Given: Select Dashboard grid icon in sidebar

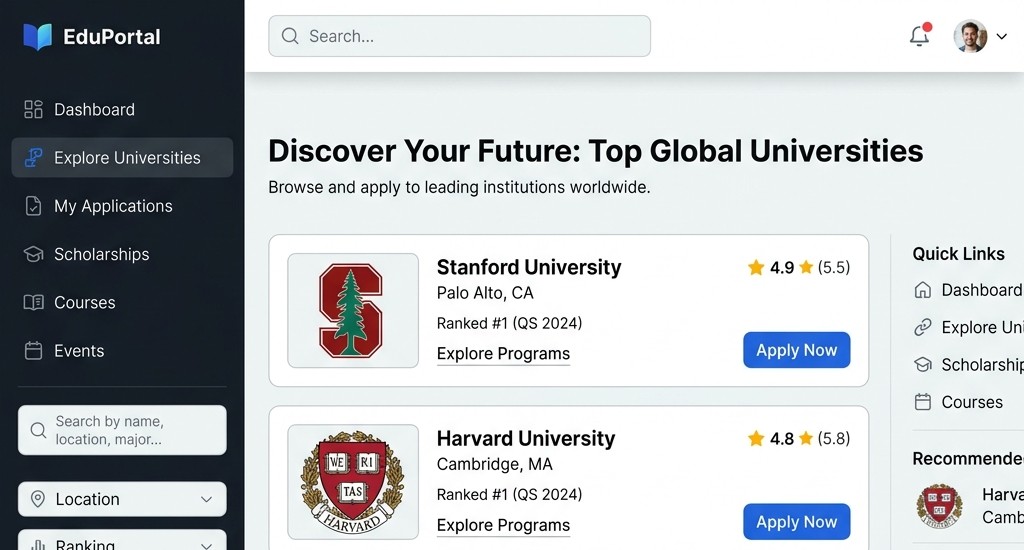Looking at the screenshot, I should [x=33, y=109].
